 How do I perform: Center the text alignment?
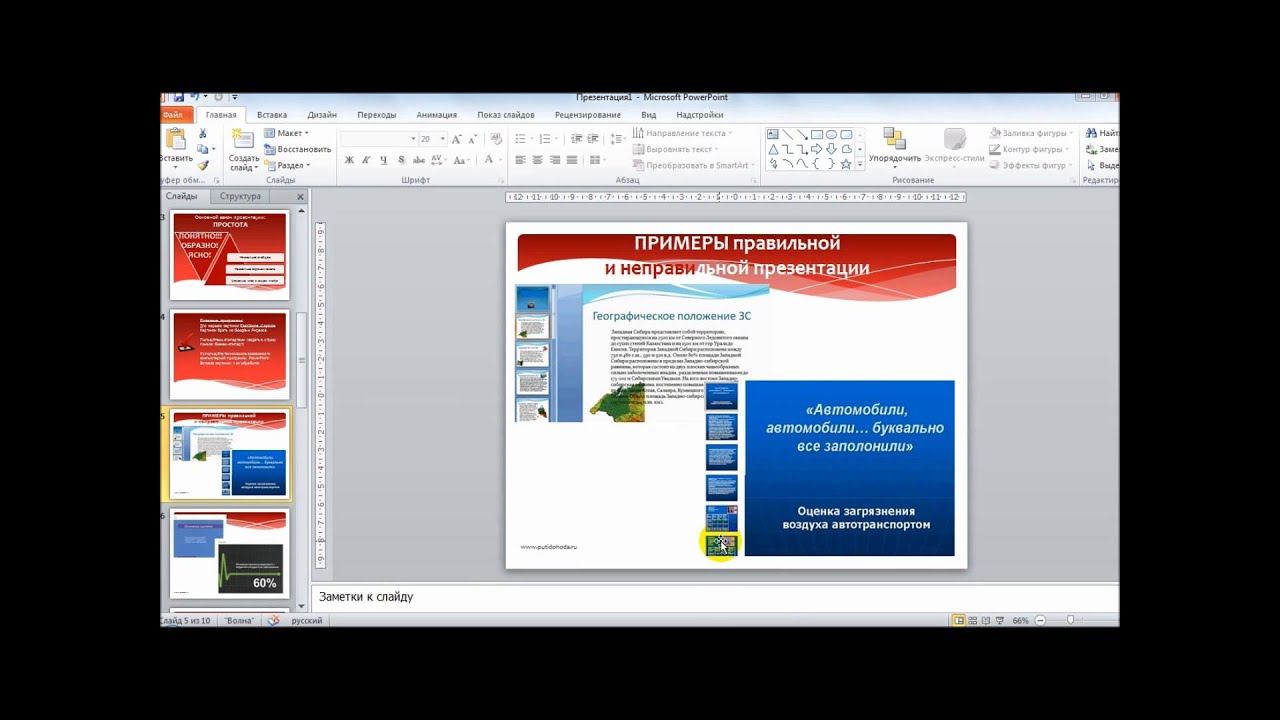pyautogui.click(x=537, y=160)
